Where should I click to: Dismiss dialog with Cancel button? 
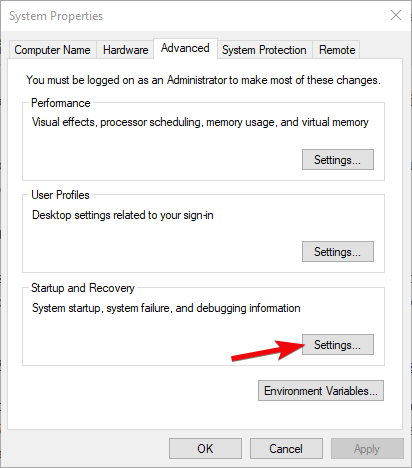(286, 449)
